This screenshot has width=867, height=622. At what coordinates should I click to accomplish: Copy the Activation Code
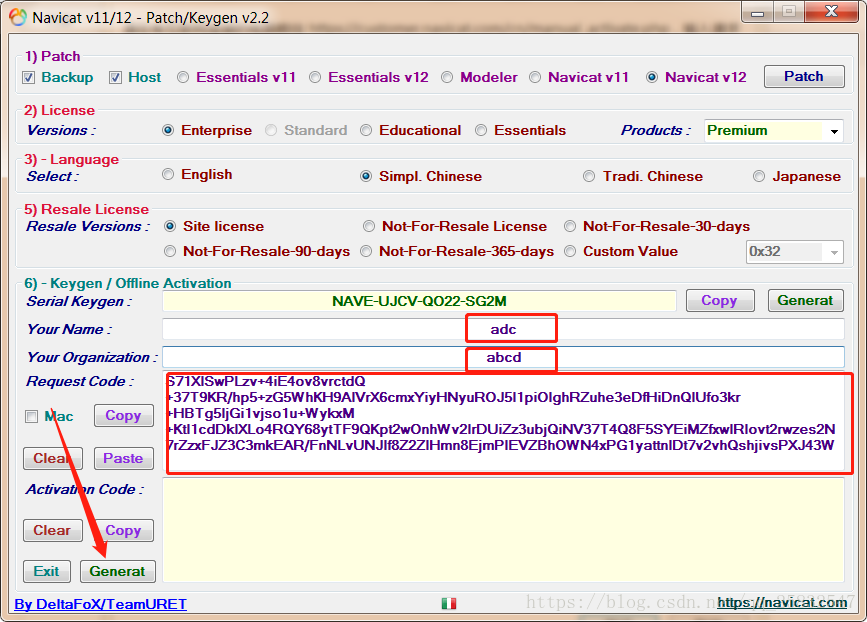point(123,530)
